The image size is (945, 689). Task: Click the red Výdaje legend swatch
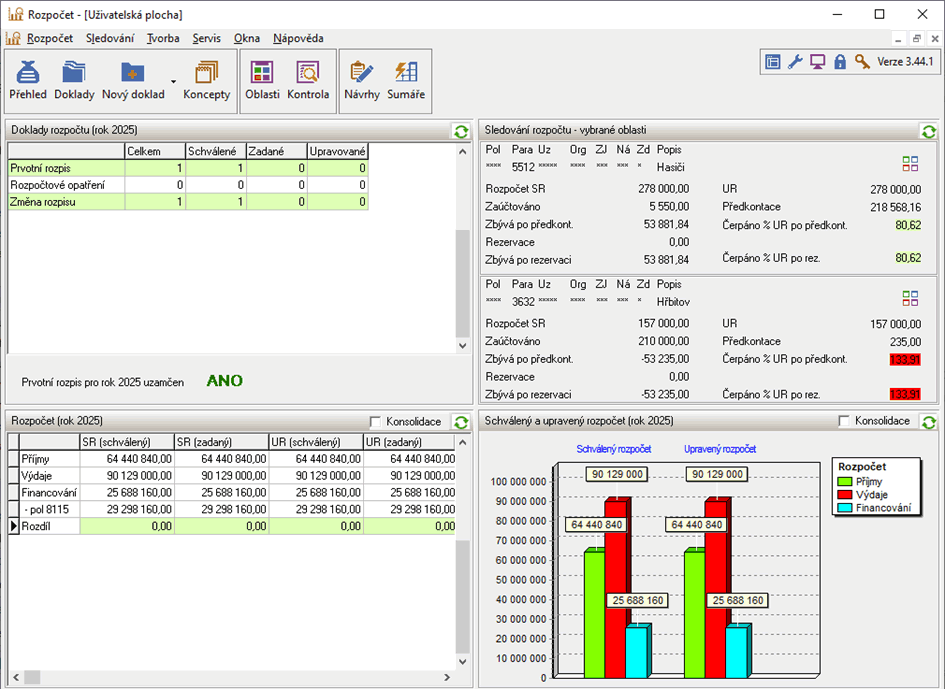[x=847, y=495]
